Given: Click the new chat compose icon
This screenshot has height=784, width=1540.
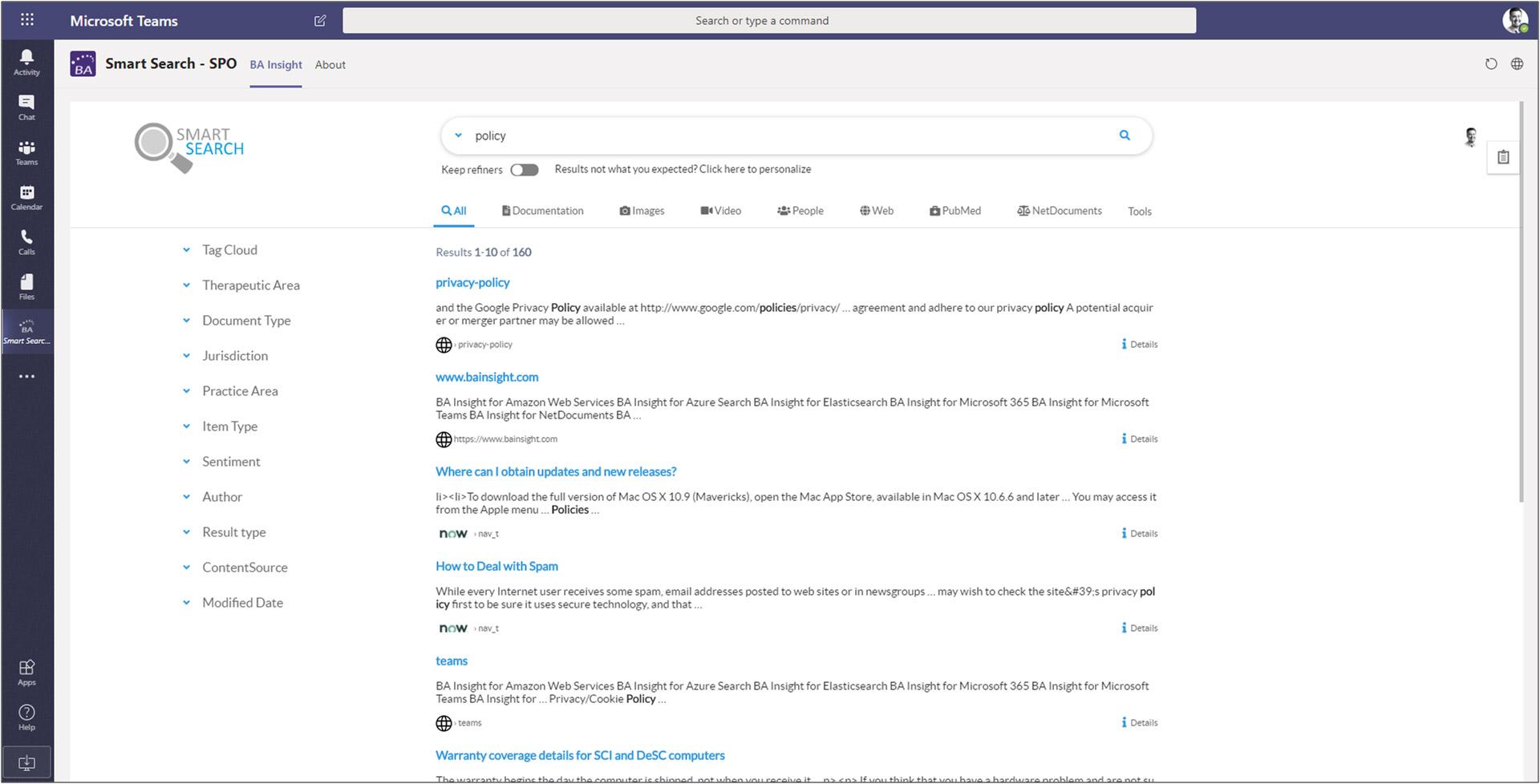Looking at the screenshot, I should pos(320,21).
